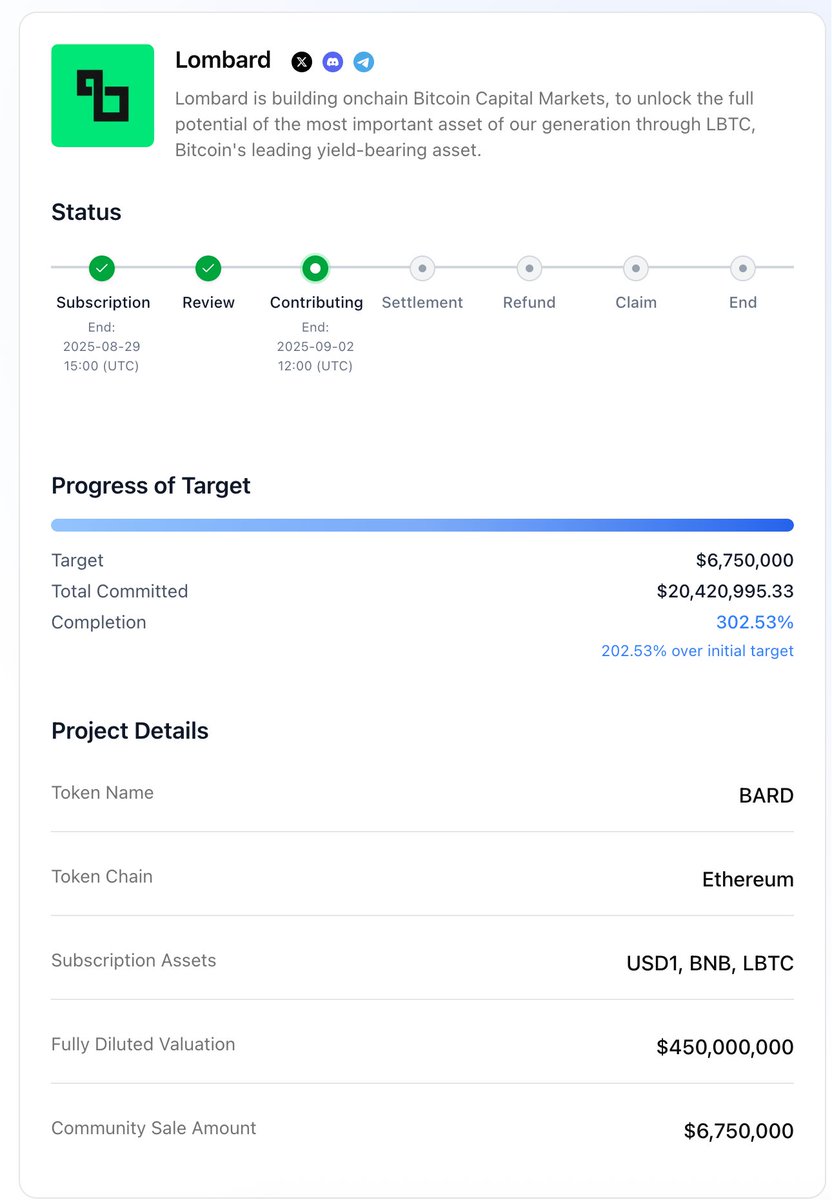Click the "USD1, BNB, LBTC" subscription assets value
The height and width of the screenshot is (1200, 832).
[710, 964]
